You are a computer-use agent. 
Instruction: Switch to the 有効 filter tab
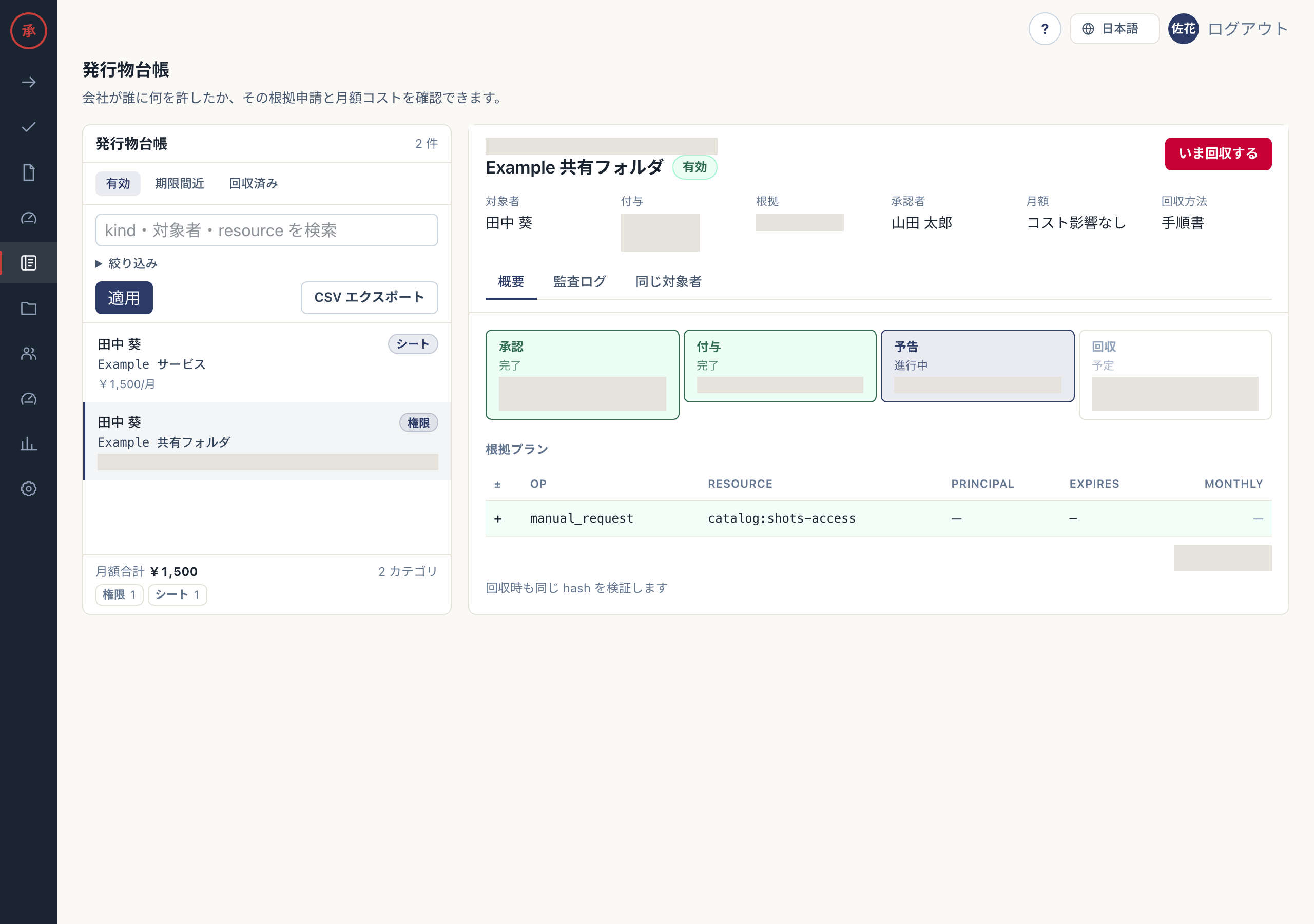coord(118,184)
